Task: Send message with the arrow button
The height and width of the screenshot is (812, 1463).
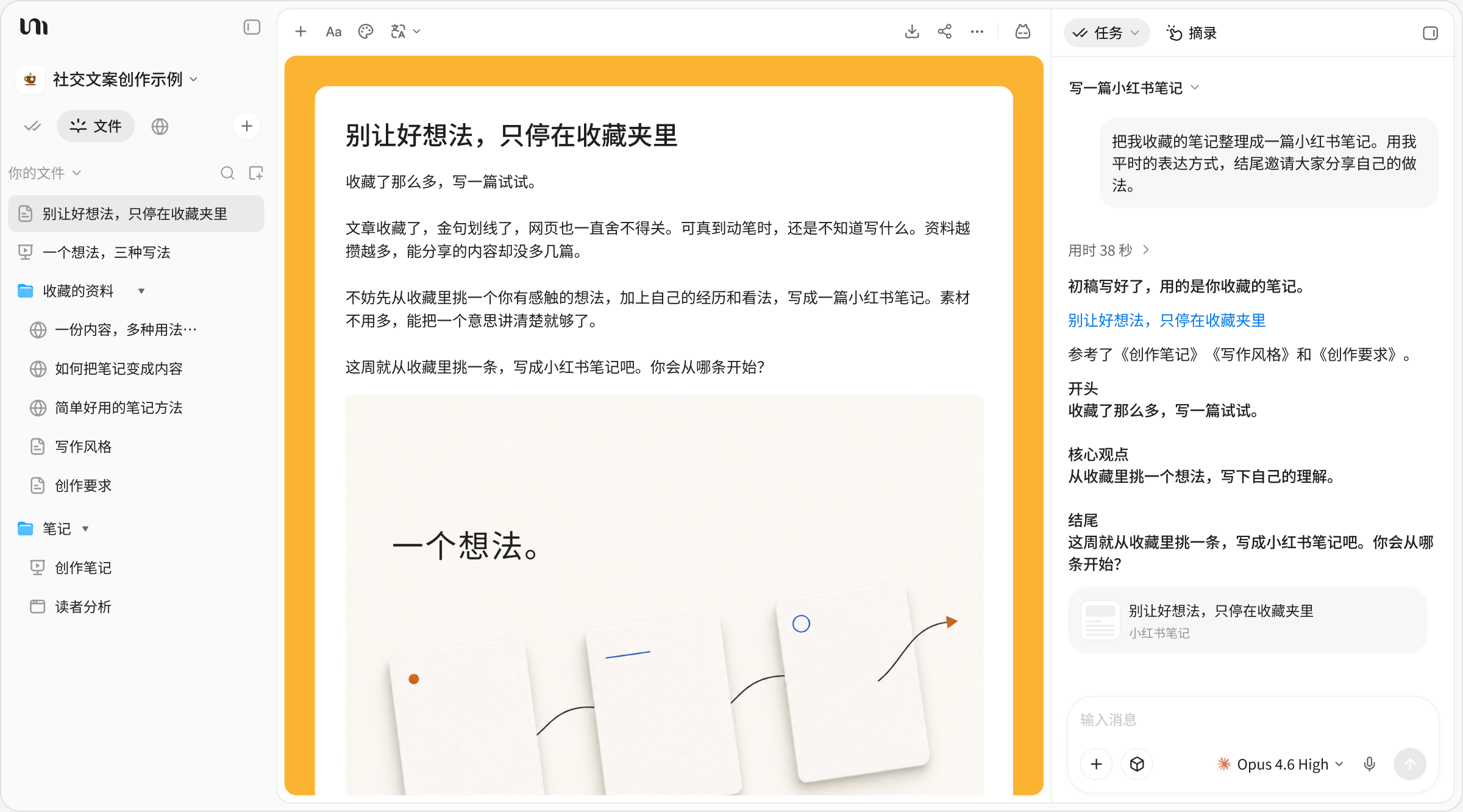Action: 1410,764
